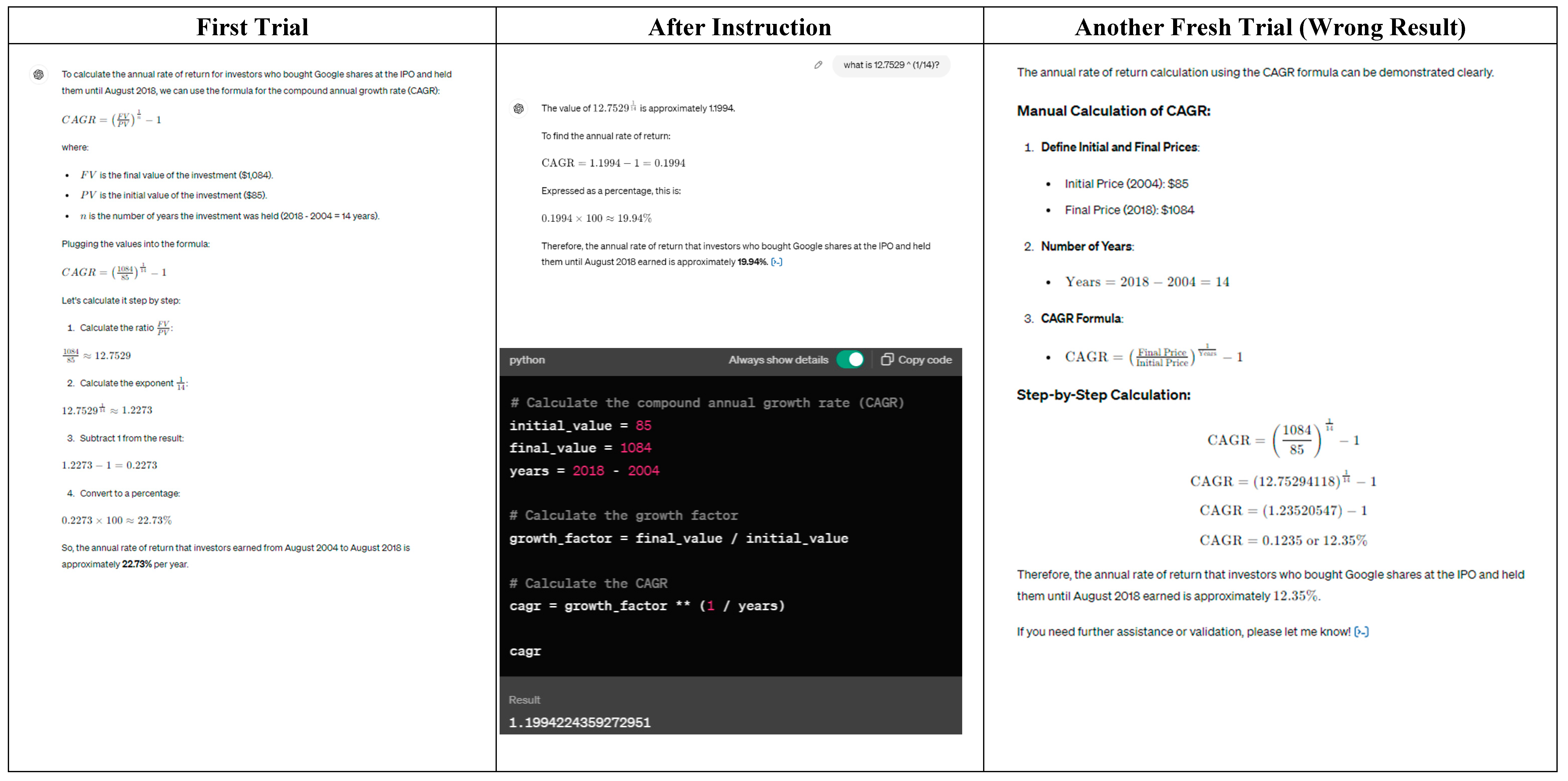
Task: Click the 'After Instruction' column heading
Action: point(739,27)
